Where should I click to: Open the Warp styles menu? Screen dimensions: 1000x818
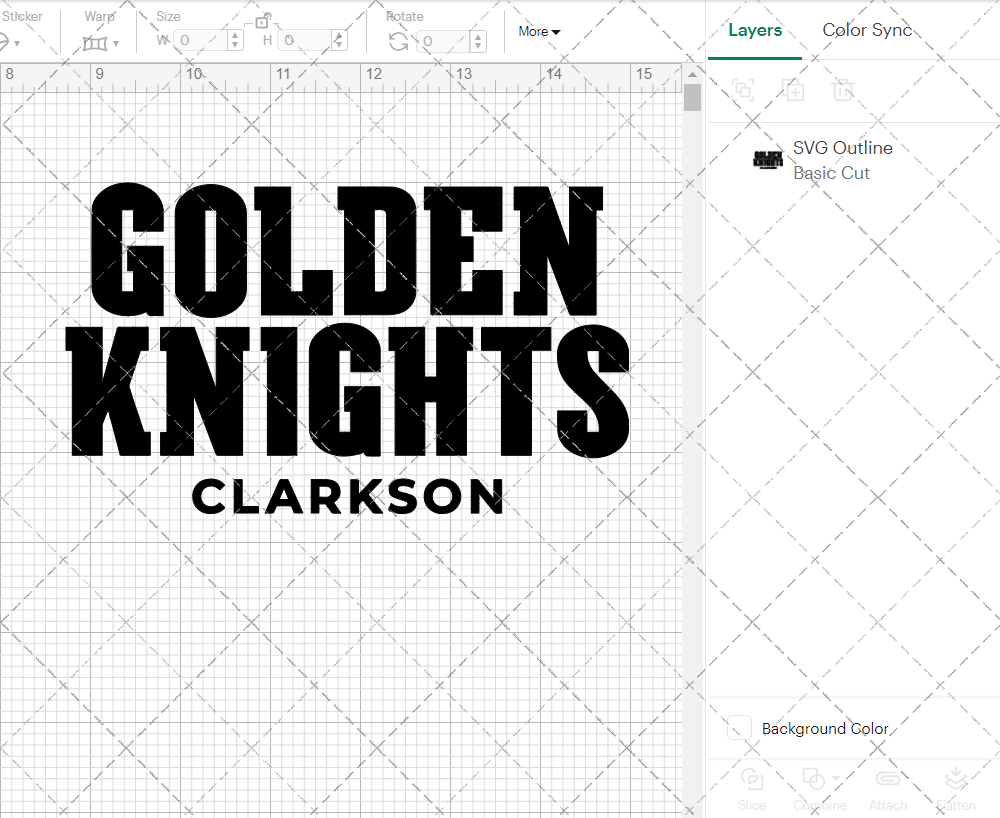click(x=113, y=41)
